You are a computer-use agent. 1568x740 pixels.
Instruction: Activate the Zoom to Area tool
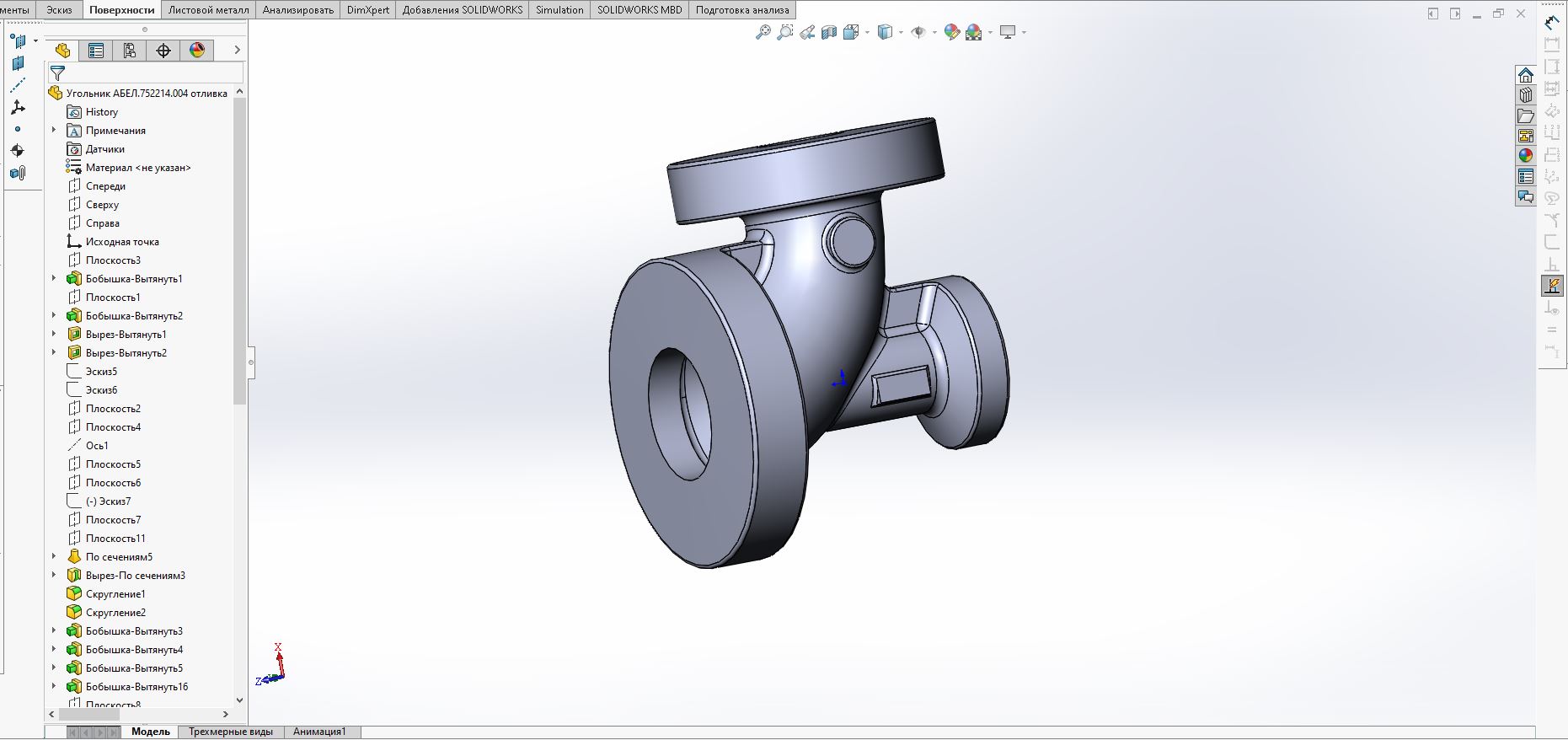(784, 32)
